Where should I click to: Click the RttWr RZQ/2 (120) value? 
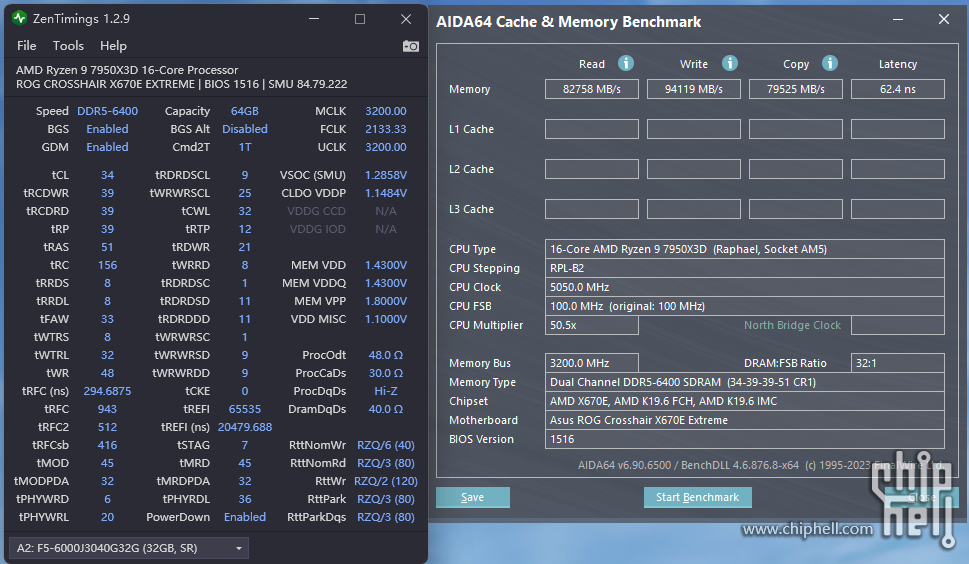386,481
